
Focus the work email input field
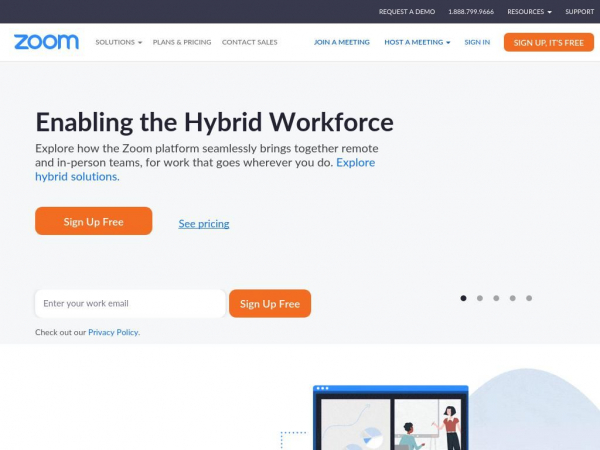130,303
